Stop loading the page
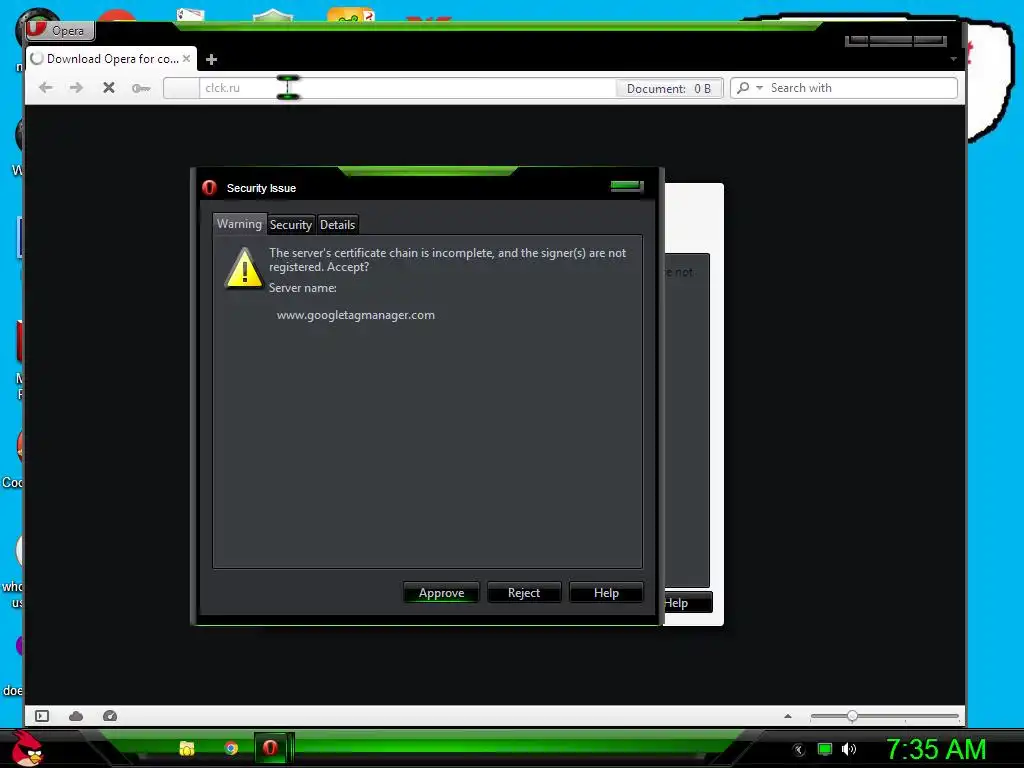 108,88
